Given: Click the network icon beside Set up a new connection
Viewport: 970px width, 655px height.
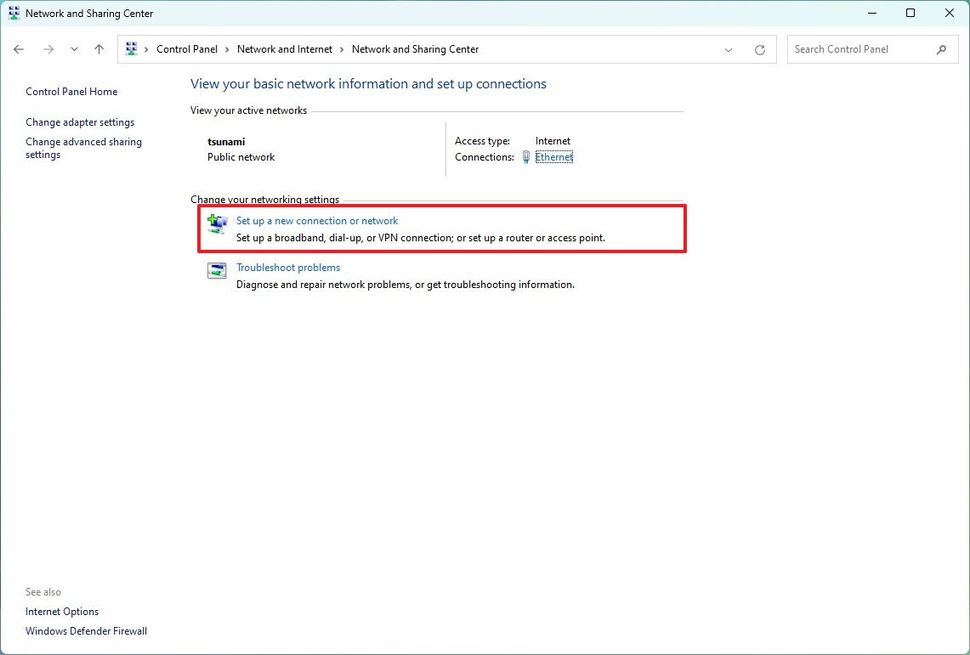Looking at the screenshot, I should coord(217,223).
